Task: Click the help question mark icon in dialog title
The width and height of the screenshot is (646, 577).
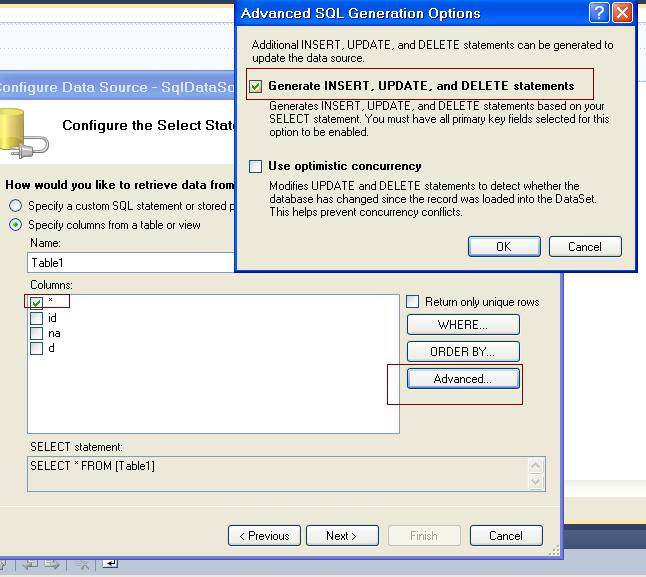Action: 599,12
